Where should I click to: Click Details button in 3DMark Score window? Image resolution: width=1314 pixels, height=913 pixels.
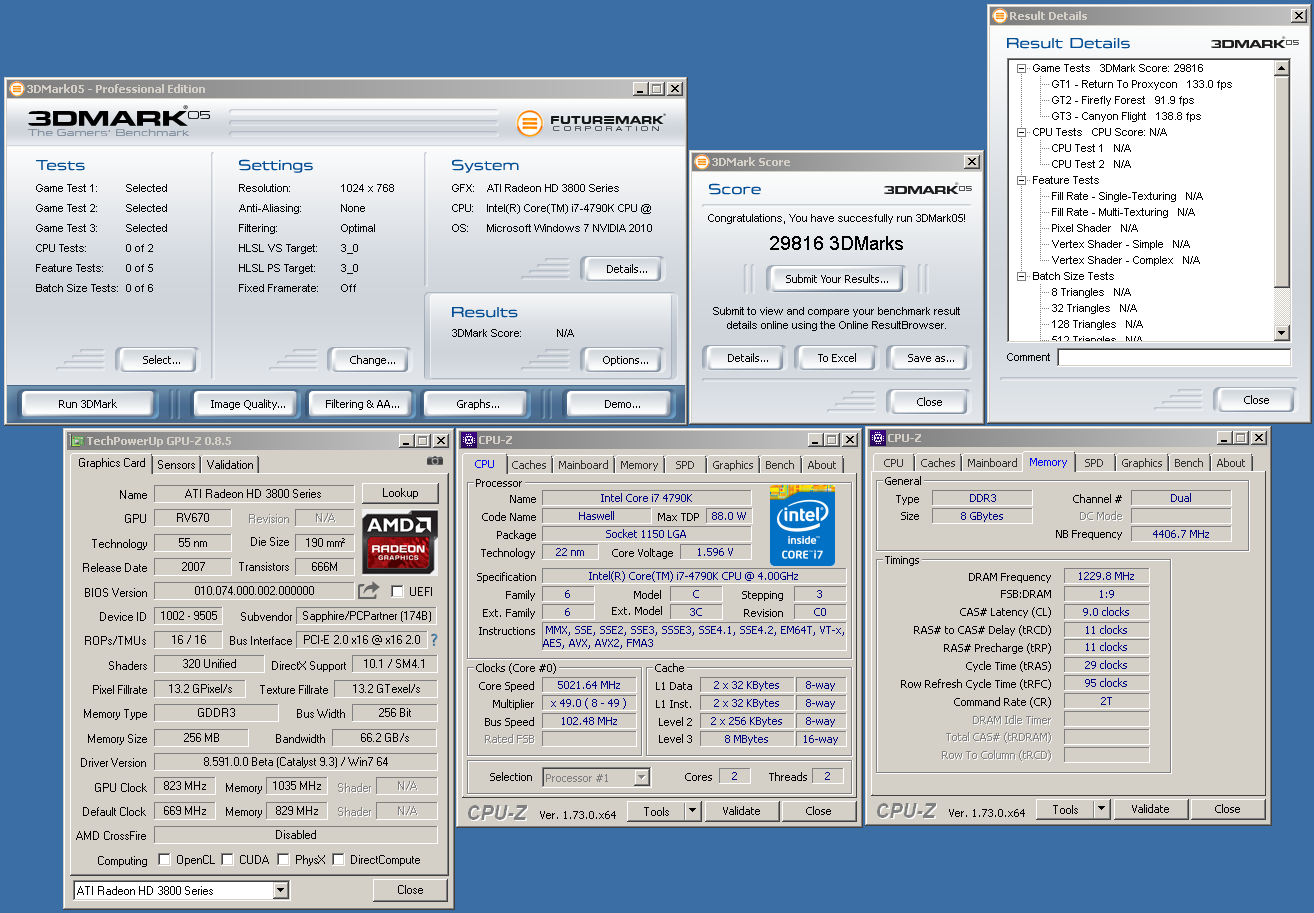point(747,358)
